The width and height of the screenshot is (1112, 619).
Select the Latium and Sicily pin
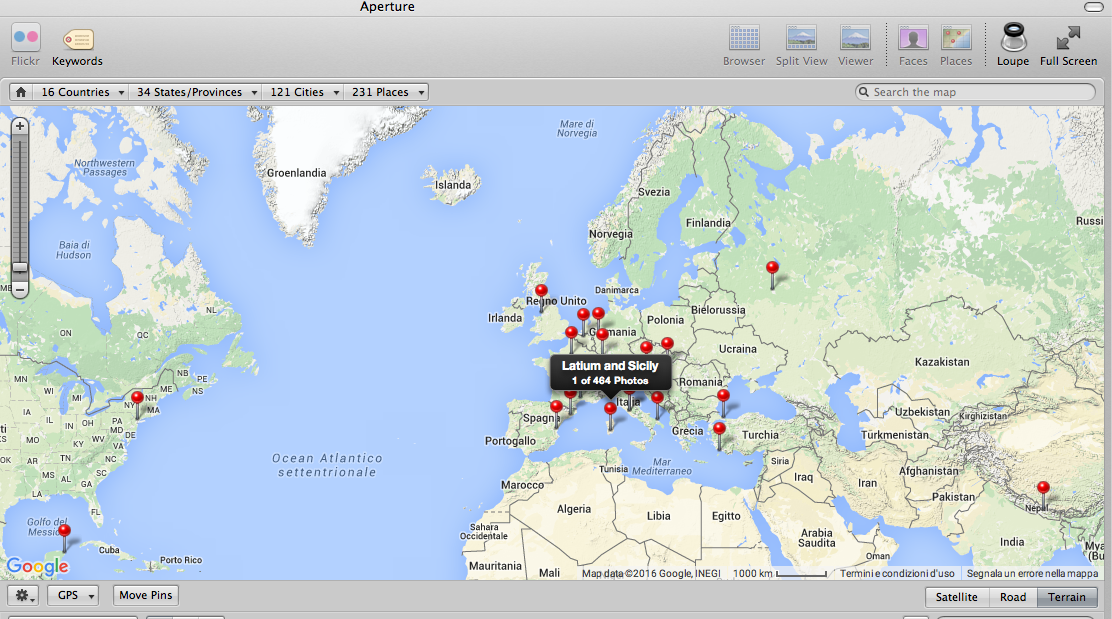pos(611,409)
